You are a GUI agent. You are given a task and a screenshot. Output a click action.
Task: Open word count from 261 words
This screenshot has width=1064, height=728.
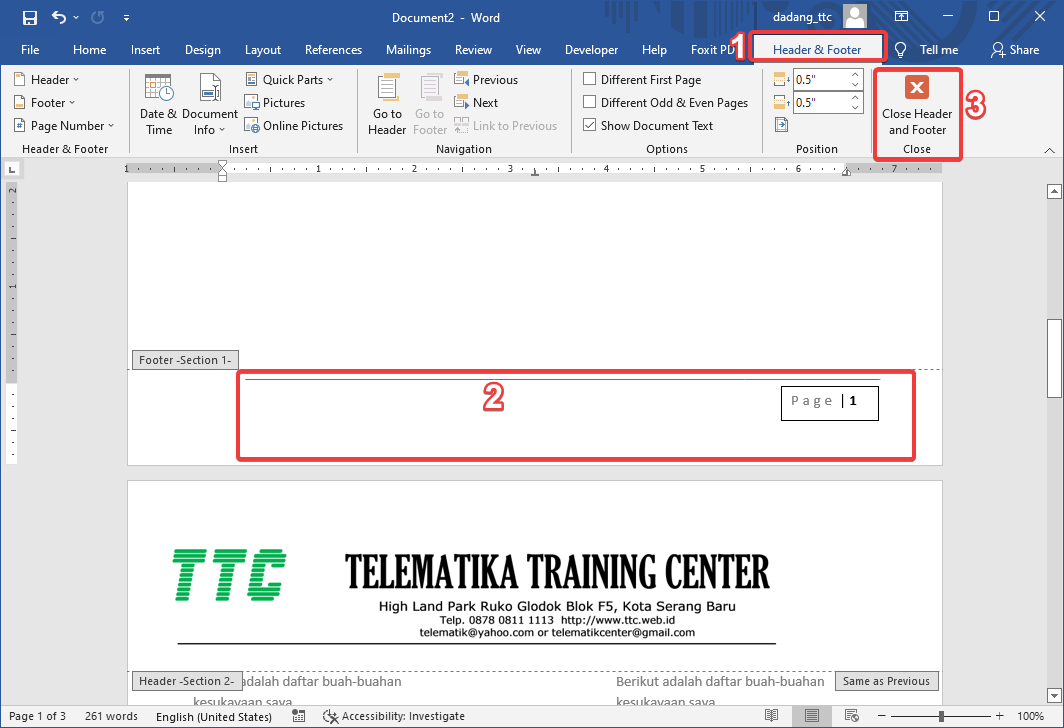(111, 716)
